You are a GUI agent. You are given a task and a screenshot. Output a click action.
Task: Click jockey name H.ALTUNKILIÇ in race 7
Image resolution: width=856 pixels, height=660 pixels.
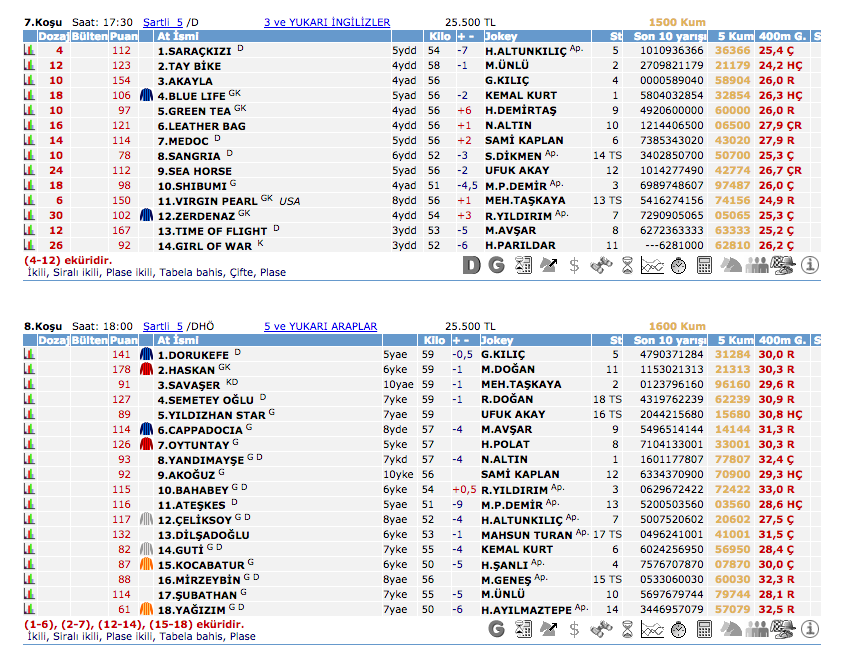tap(525, 51)
